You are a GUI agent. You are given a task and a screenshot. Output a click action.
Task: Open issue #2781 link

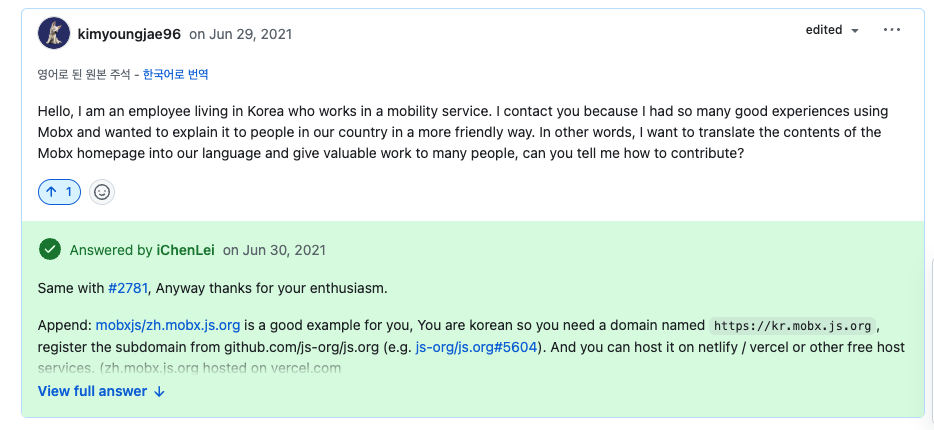[127, 289]
